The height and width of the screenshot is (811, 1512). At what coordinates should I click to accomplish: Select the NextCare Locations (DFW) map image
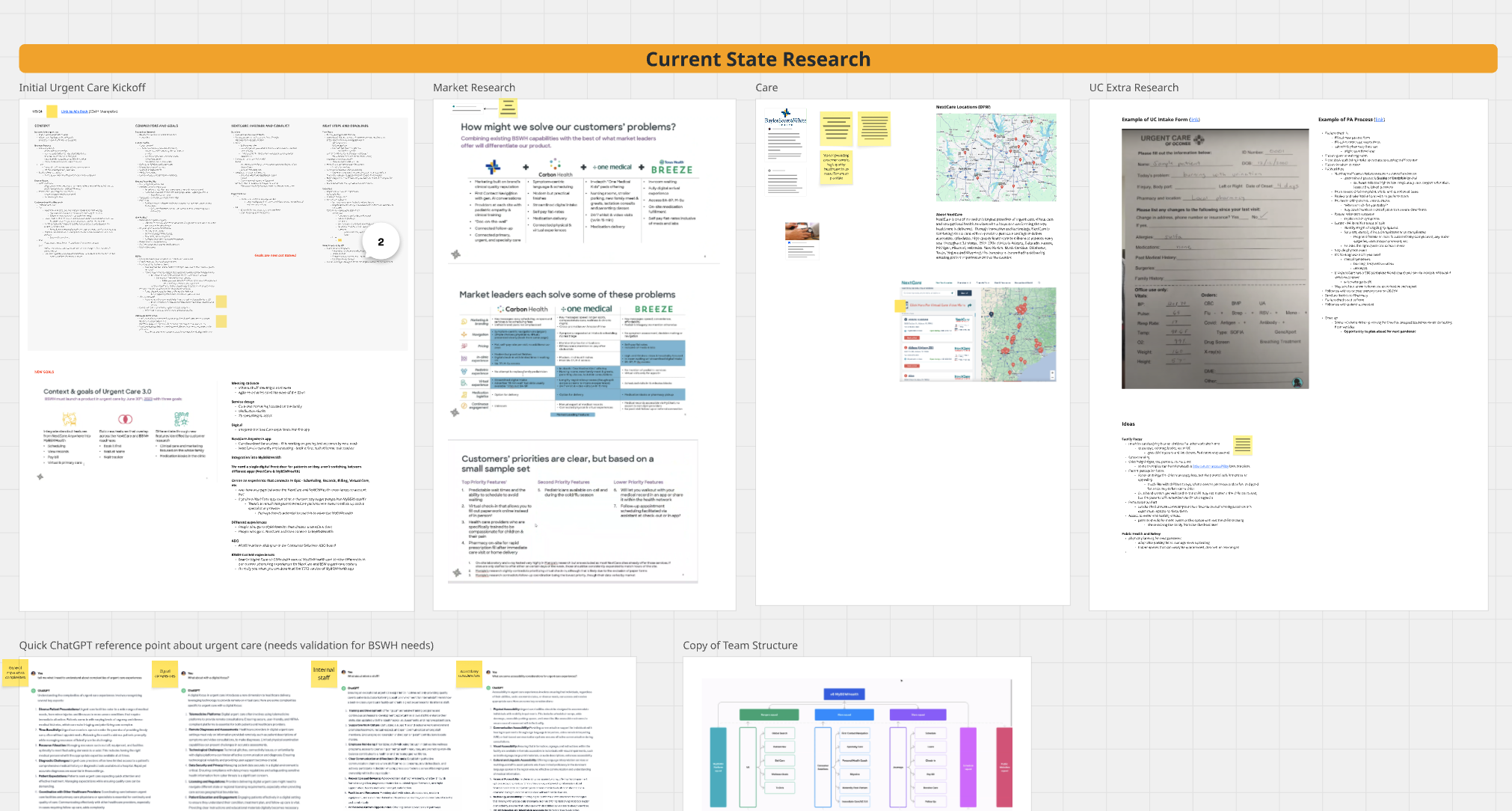pyautogui.click(x=996, y=156)
